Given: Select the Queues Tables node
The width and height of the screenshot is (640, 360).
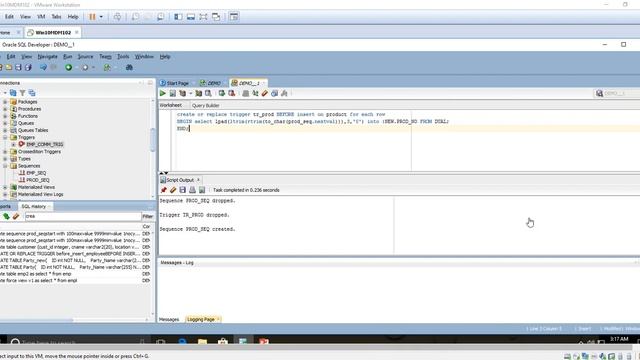Looking at the screenshot, I should pyautogui.click(x=33, y=130).
